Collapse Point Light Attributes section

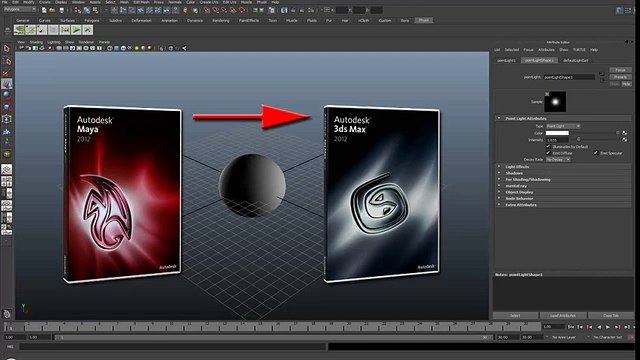tap(499, 118)
